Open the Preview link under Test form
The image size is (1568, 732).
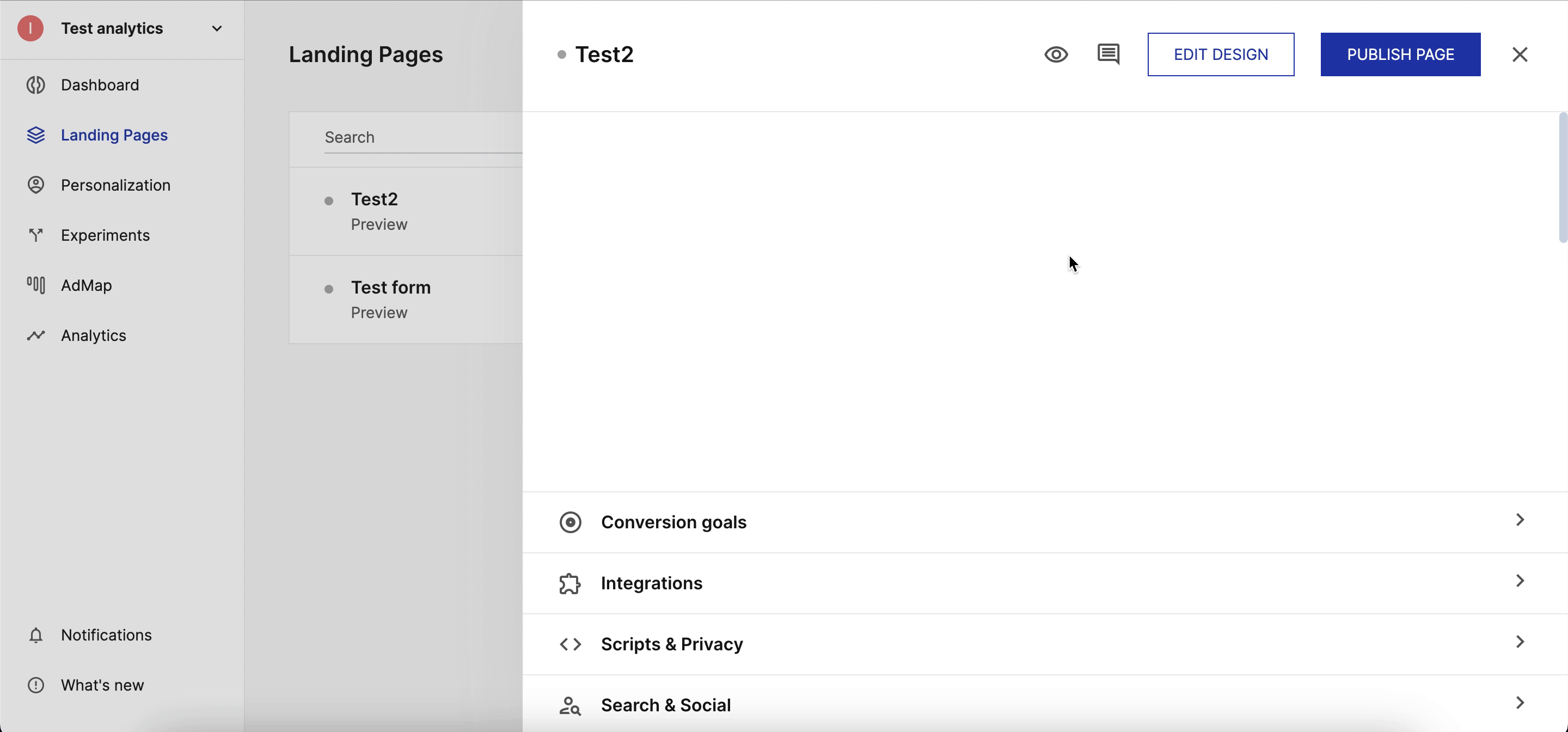coord(379,313)
